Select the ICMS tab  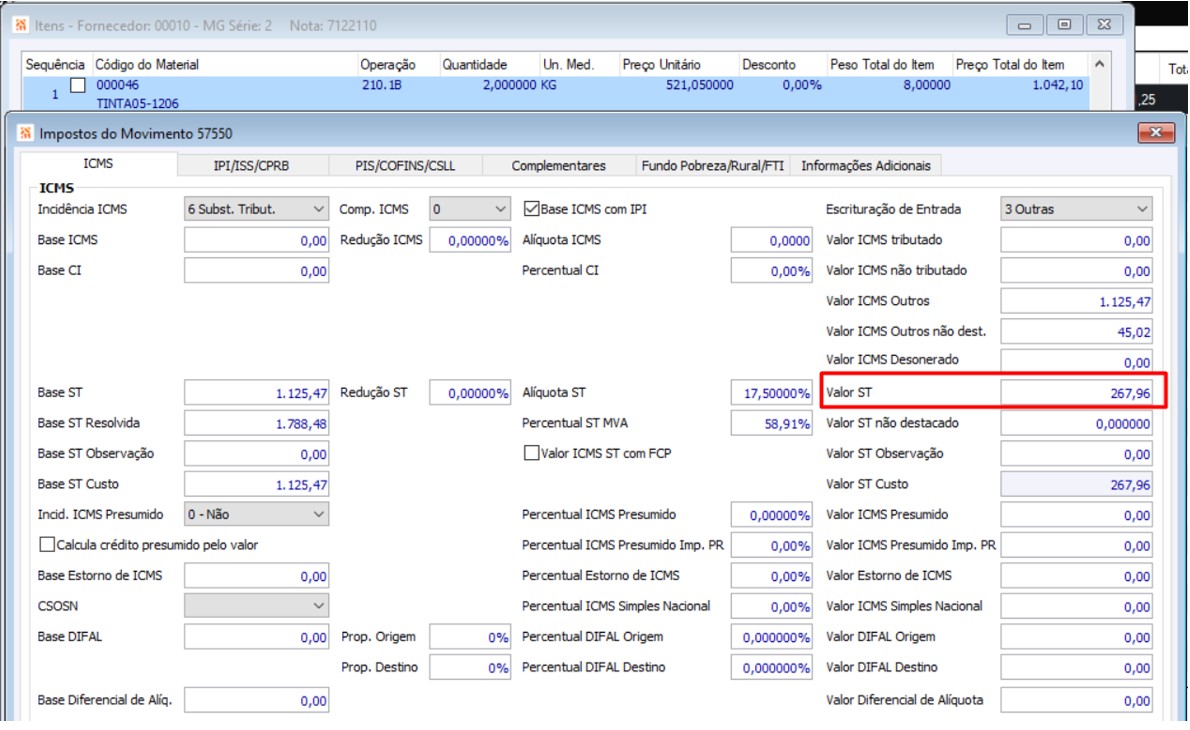click(98, 164)
